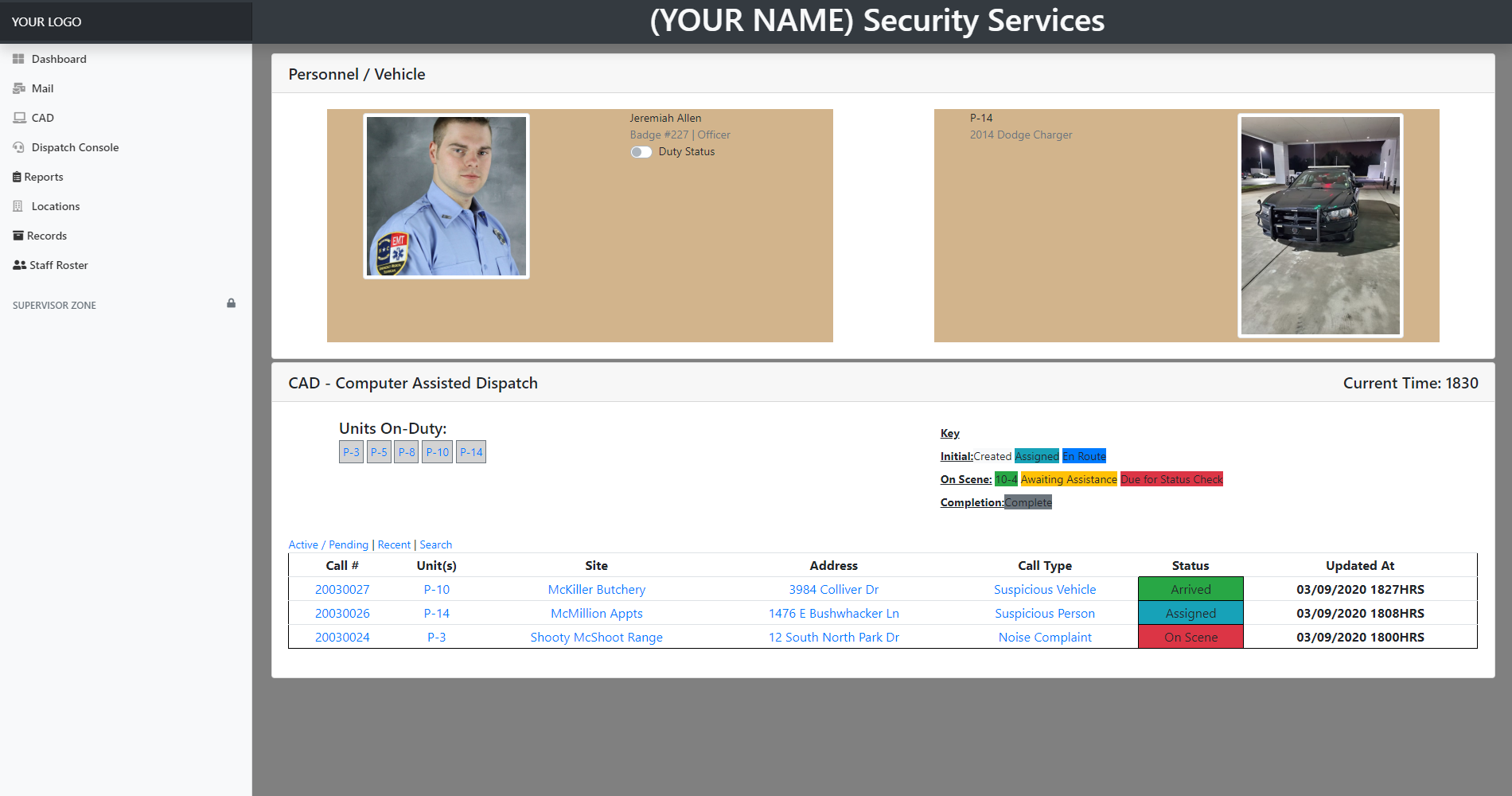Select unit P-5 in Units On-Duty
1512x796 pixels.
(x=379, y=451)
